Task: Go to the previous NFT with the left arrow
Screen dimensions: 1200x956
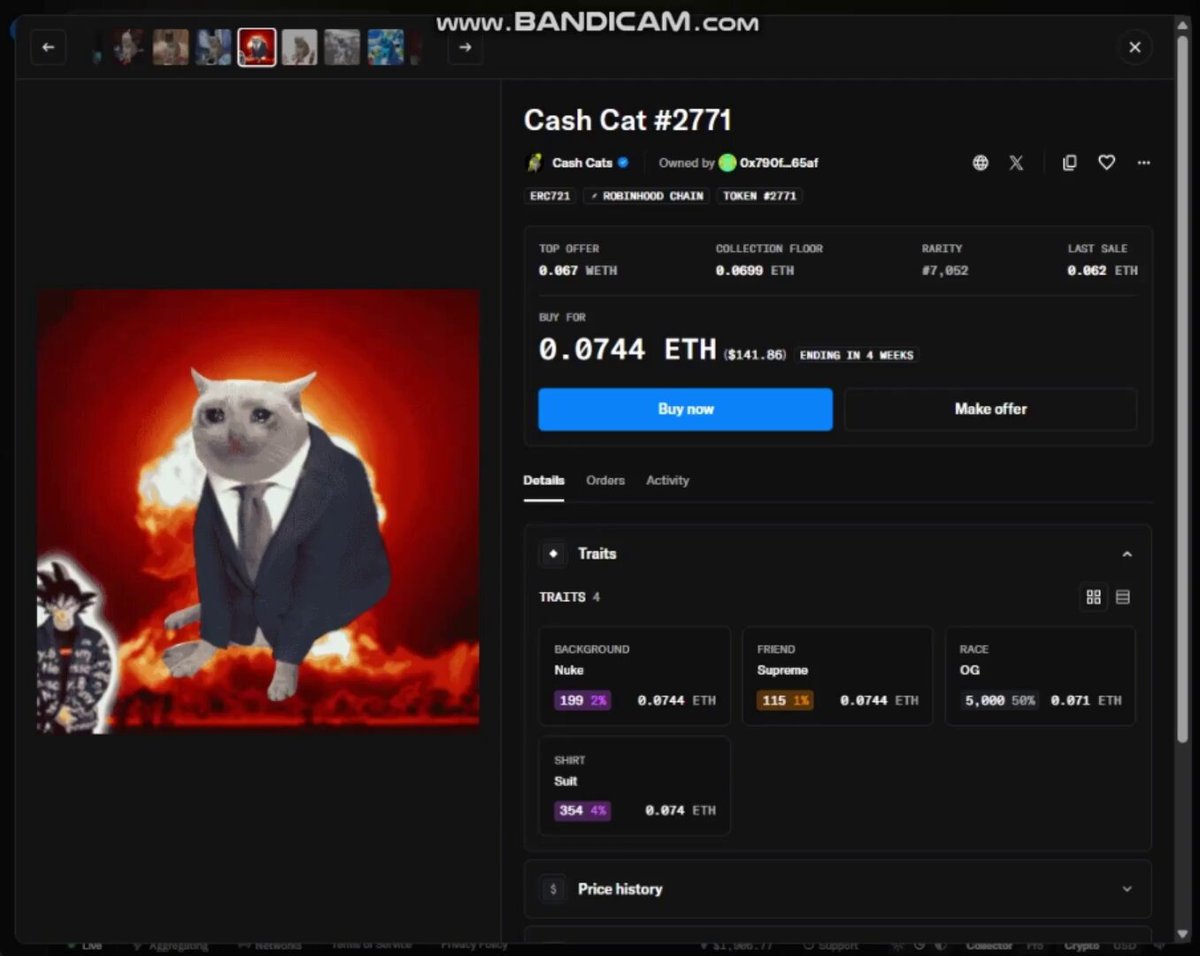Action: pyautogui.click(x=48, y=47)
